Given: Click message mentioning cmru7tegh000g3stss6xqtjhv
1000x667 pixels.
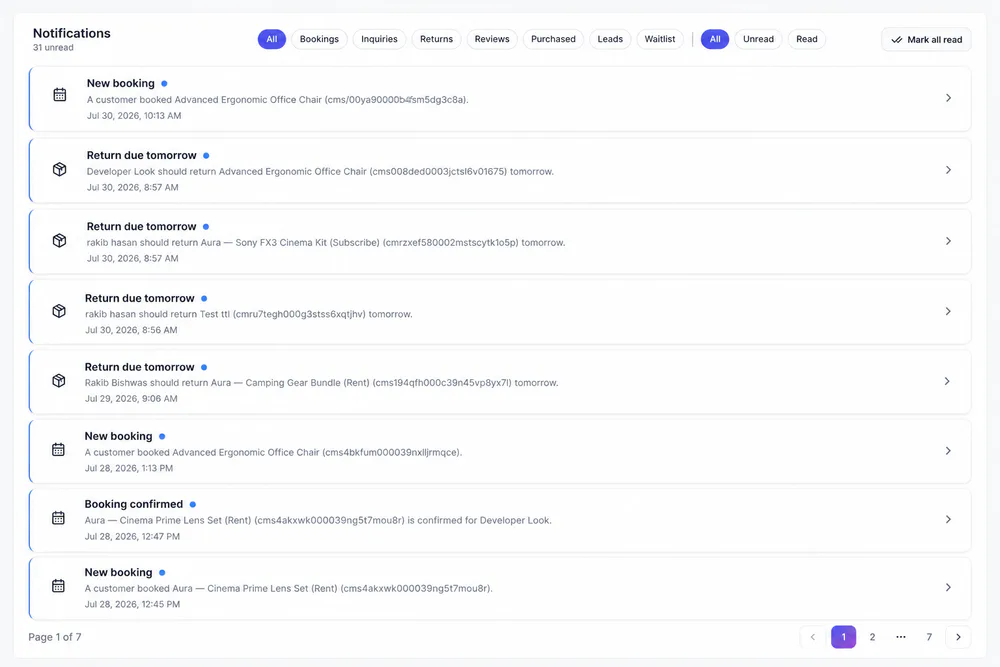Looking at the screenshot, I should [x=249, y=314].
